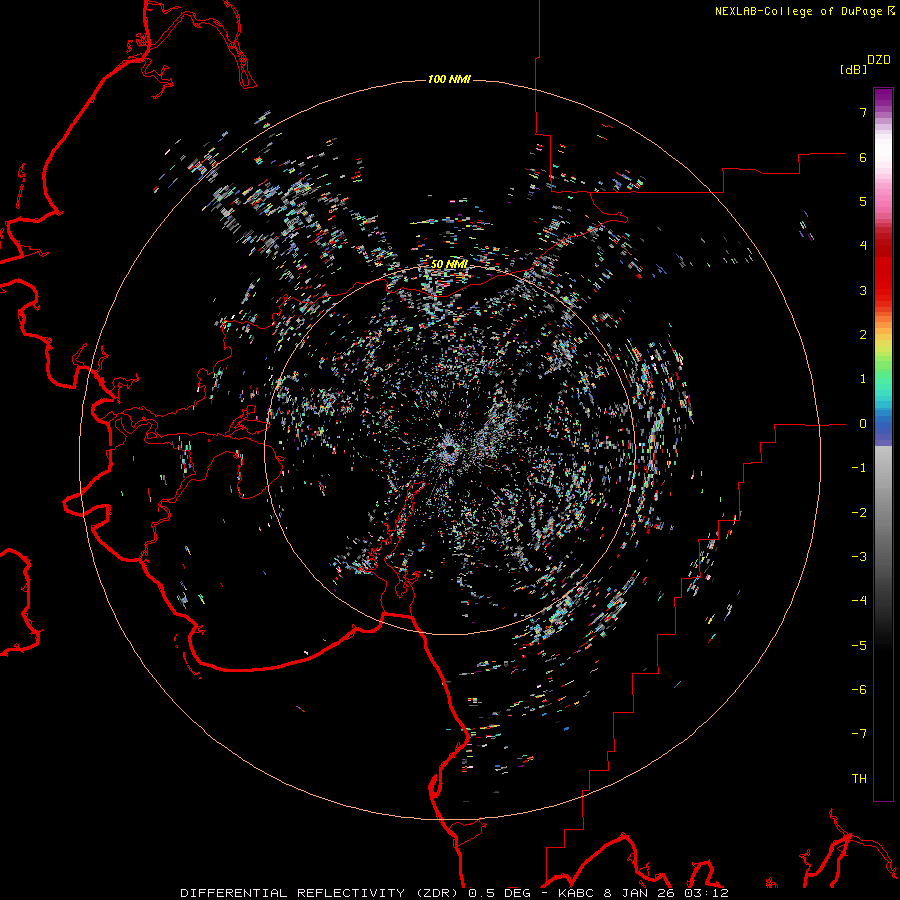
Task: Click the 0.5 DEG elevation angle text
Action: pos(501,893)
